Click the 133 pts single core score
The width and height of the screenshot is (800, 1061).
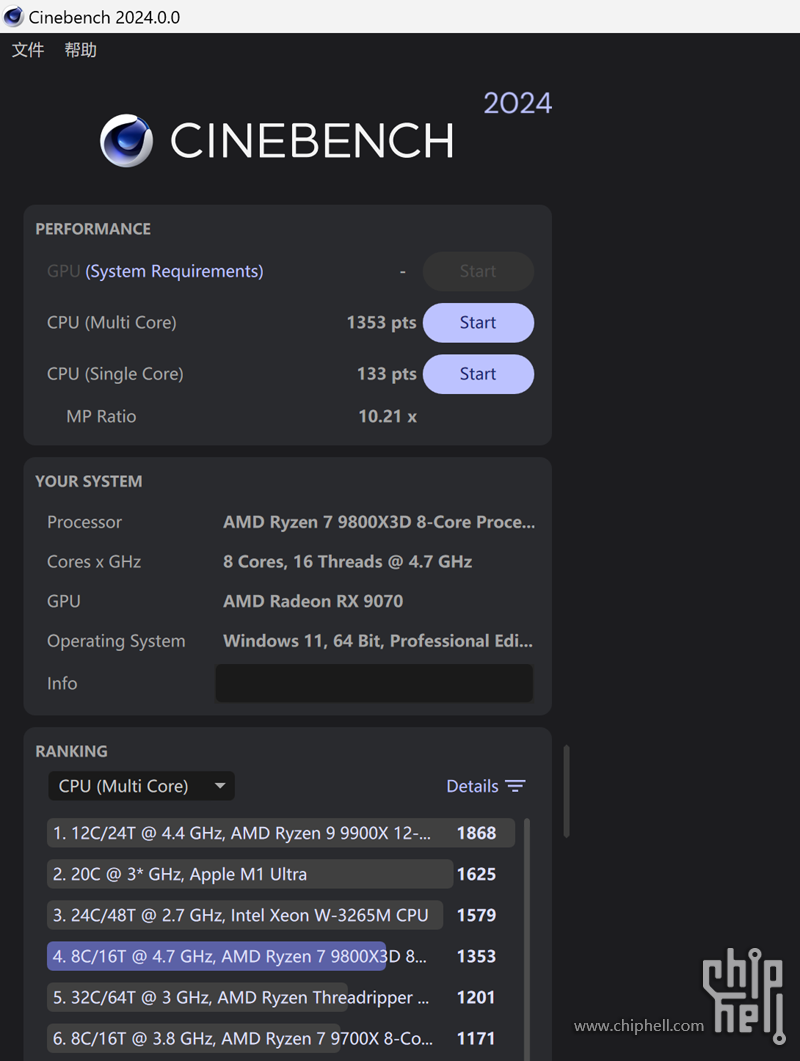(387, 374)
